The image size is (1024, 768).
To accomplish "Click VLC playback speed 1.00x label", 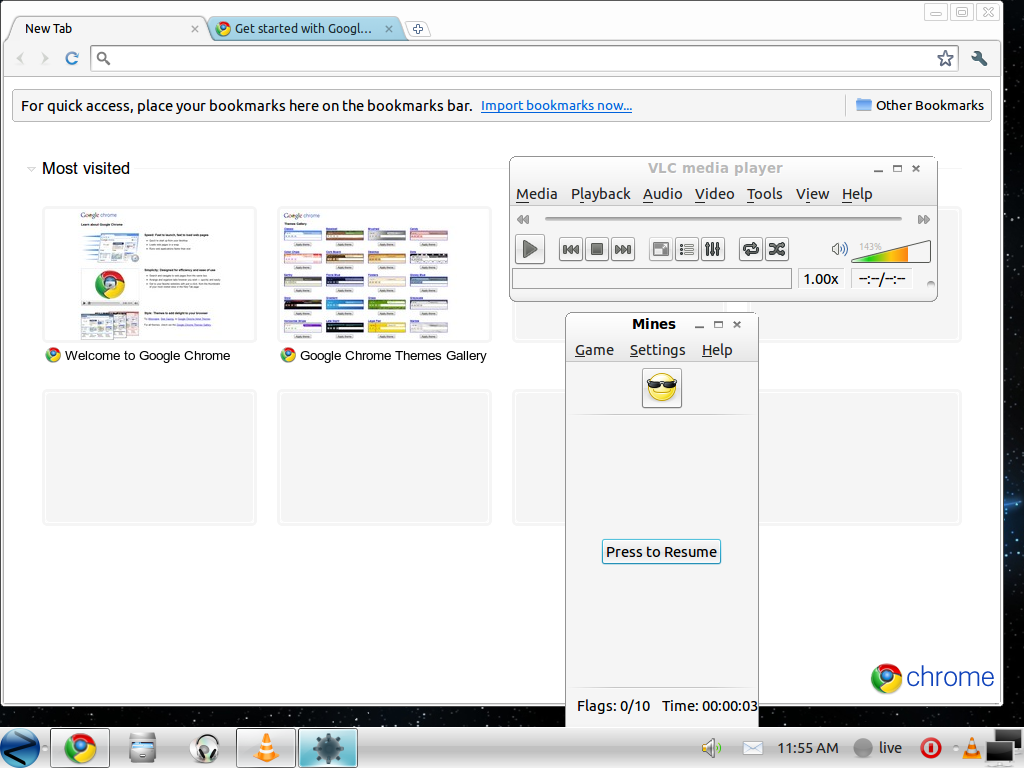I will [x=821, y=279].
